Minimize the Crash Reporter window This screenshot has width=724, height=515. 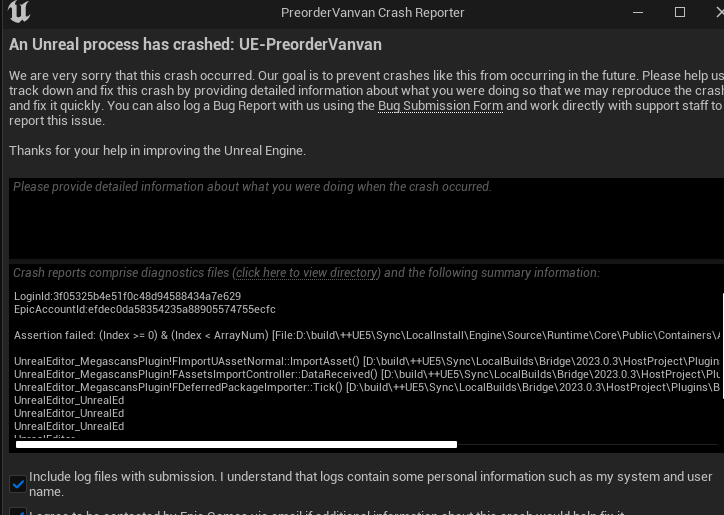click(638, 12)
